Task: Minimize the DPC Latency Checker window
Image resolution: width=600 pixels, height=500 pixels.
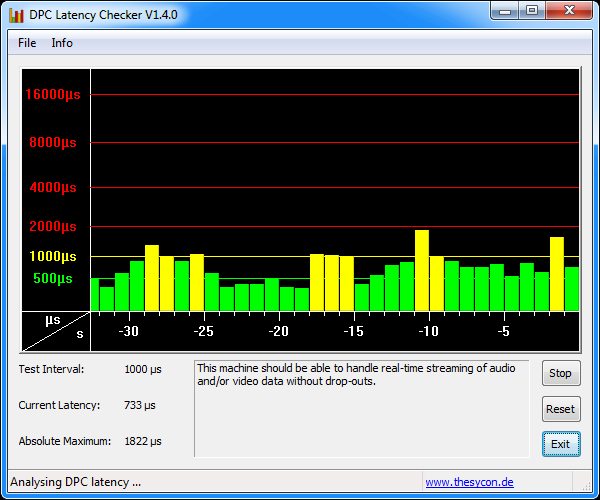Action: [x=505, y=11]
